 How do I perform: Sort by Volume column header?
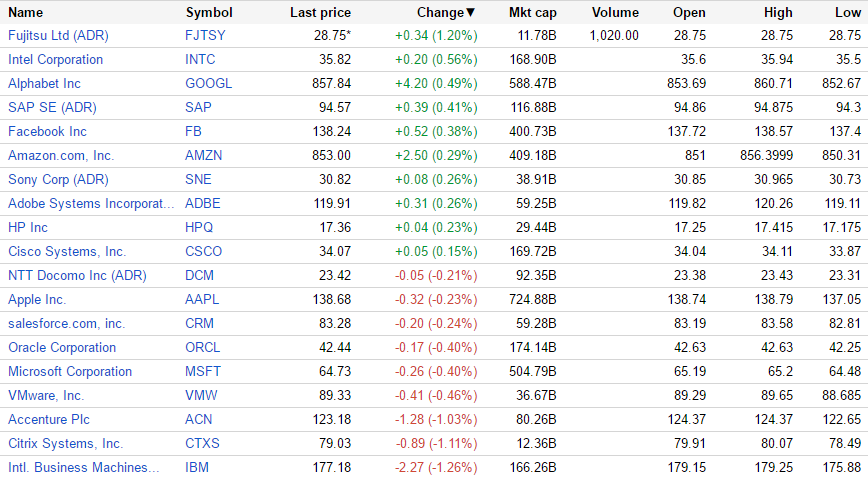615,13
